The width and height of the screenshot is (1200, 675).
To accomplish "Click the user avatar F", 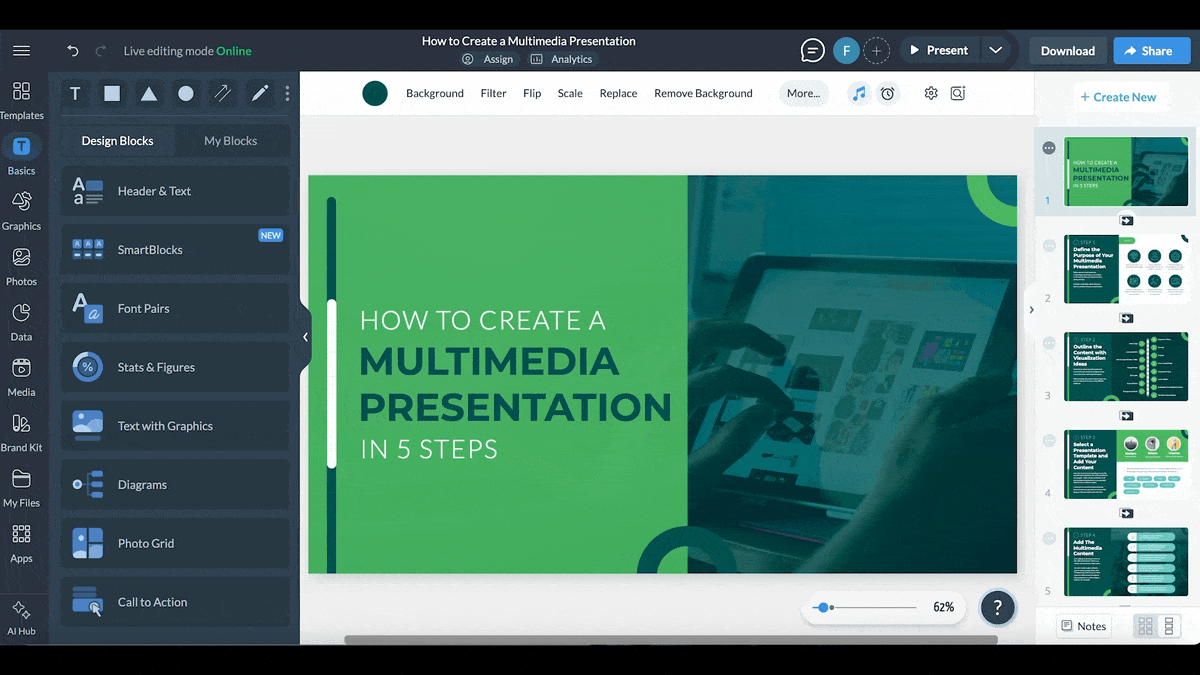I will pyautogui.click(x=846, y=50).
